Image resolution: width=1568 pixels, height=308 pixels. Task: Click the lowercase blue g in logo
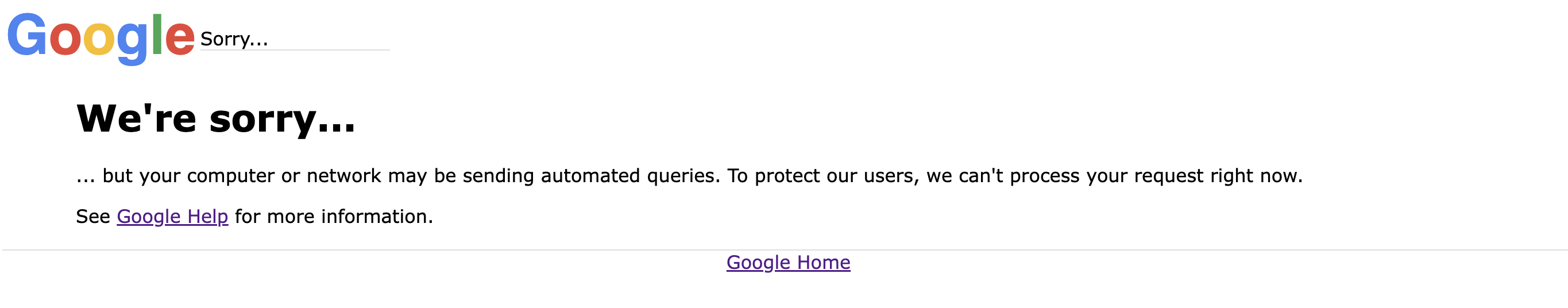132,45
